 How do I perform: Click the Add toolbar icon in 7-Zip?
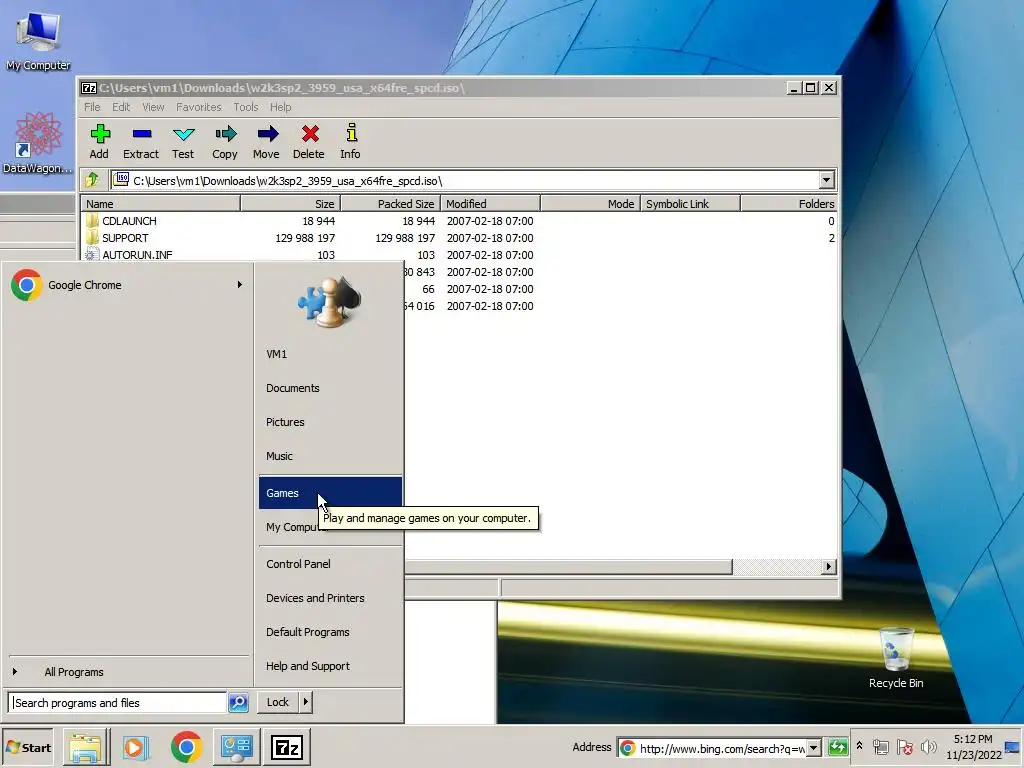tap(99, 141)
